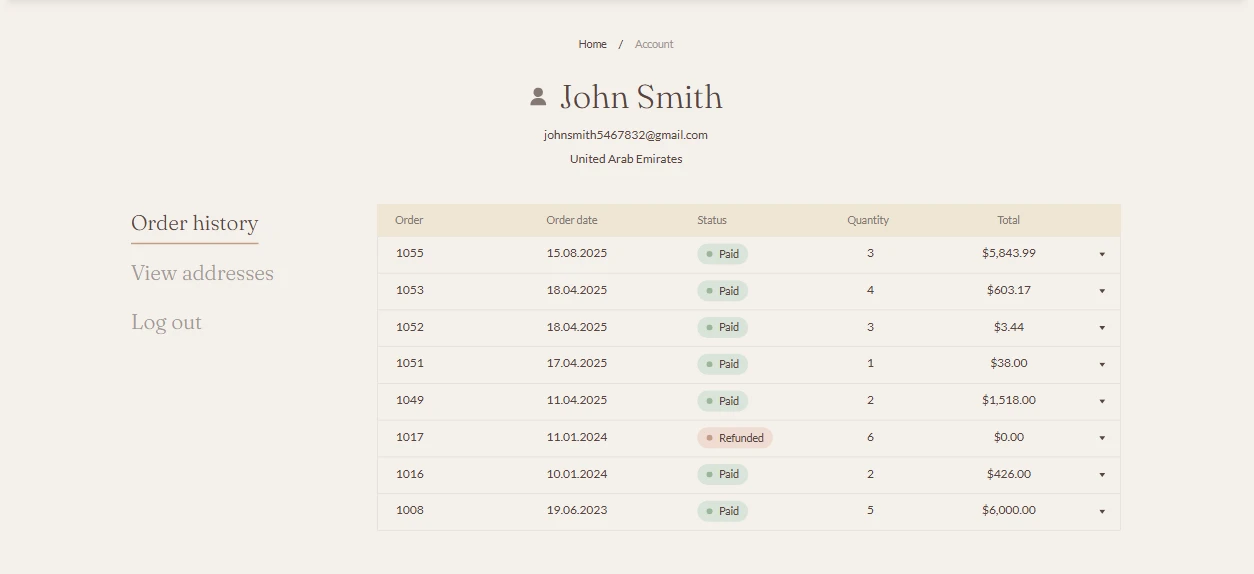The height and width of the screenshot is (574, 1254).
Task: Select order number 1053
Action: 410,290
